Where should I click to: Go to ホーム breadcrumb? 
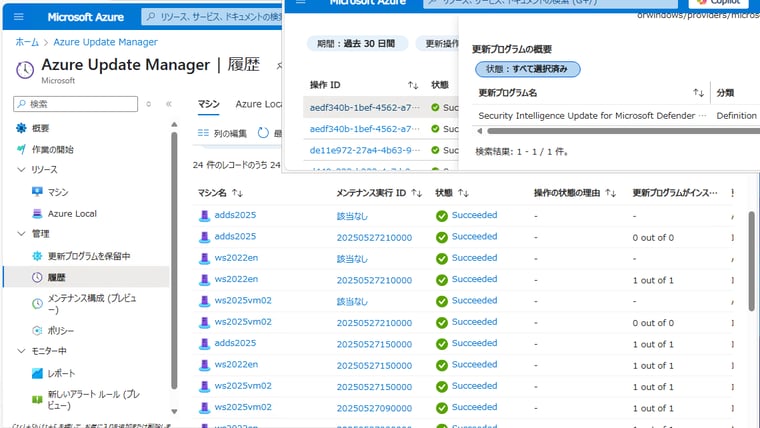(27, 42)
